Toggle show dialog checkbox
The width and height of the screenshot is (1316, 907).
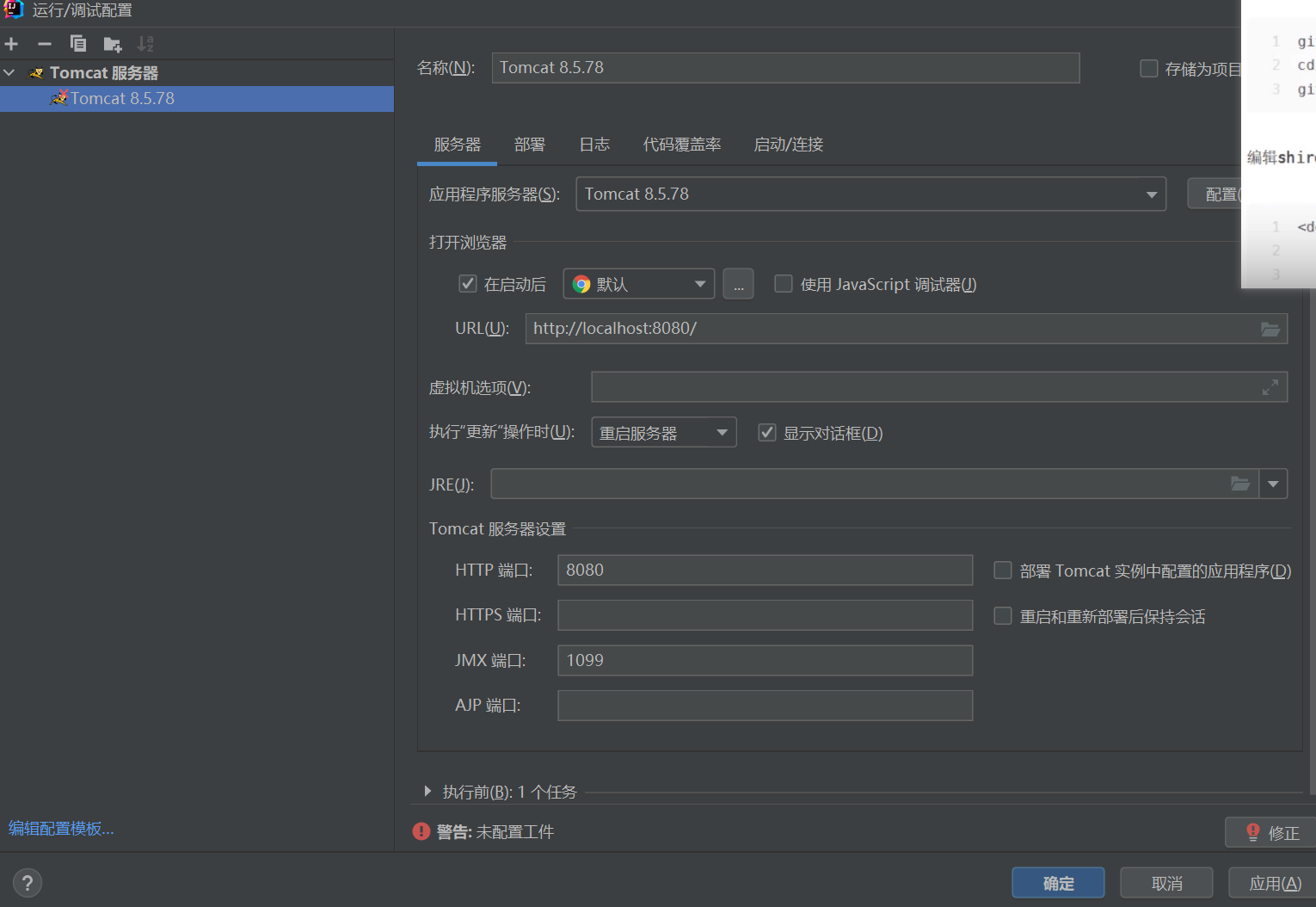tap(767, 433)
